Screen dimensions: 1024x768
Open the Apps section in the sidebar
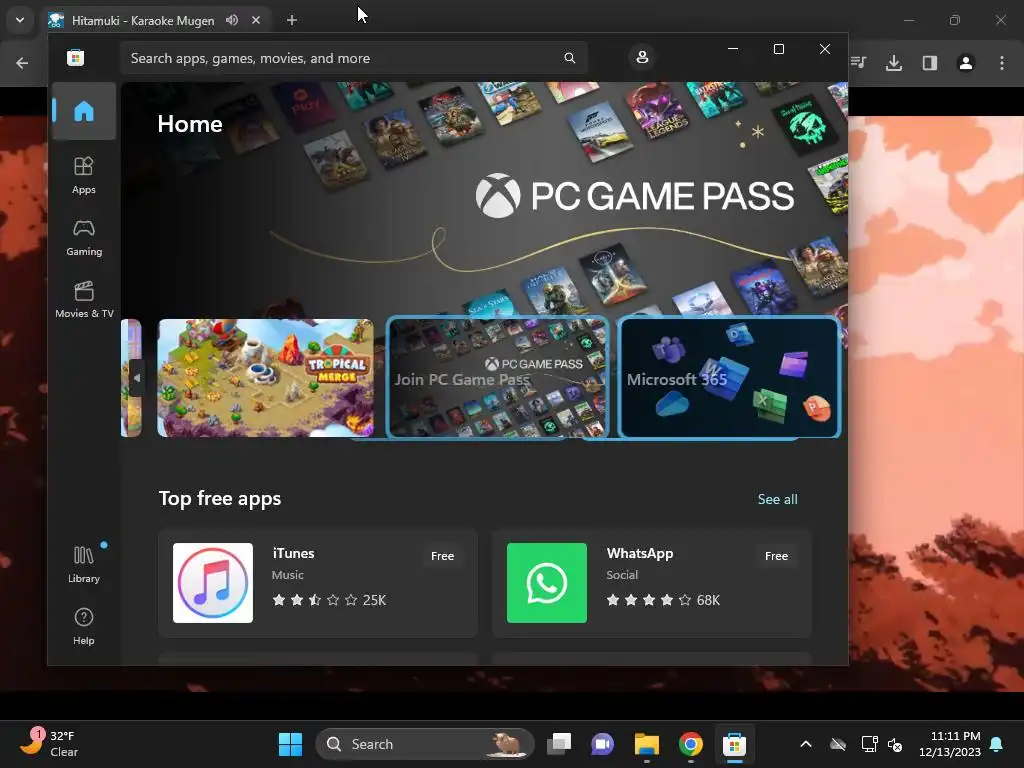point(84,176)
